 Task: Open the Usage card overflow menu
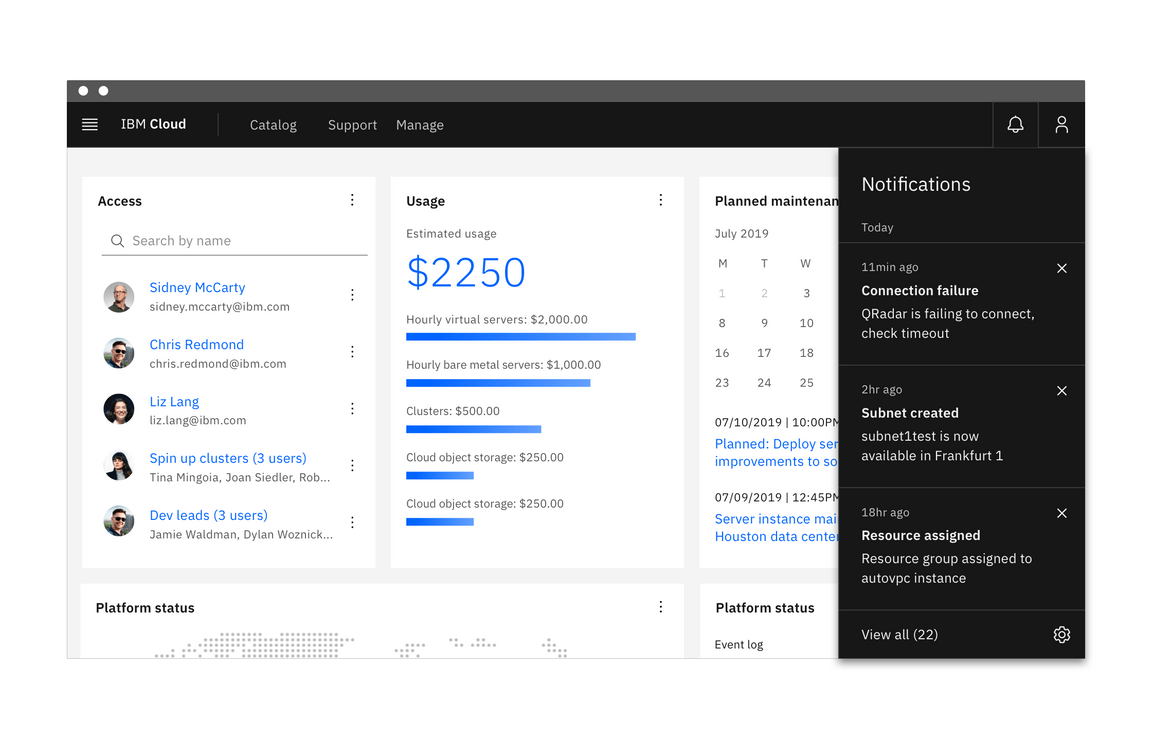click(x=660, y=199)
